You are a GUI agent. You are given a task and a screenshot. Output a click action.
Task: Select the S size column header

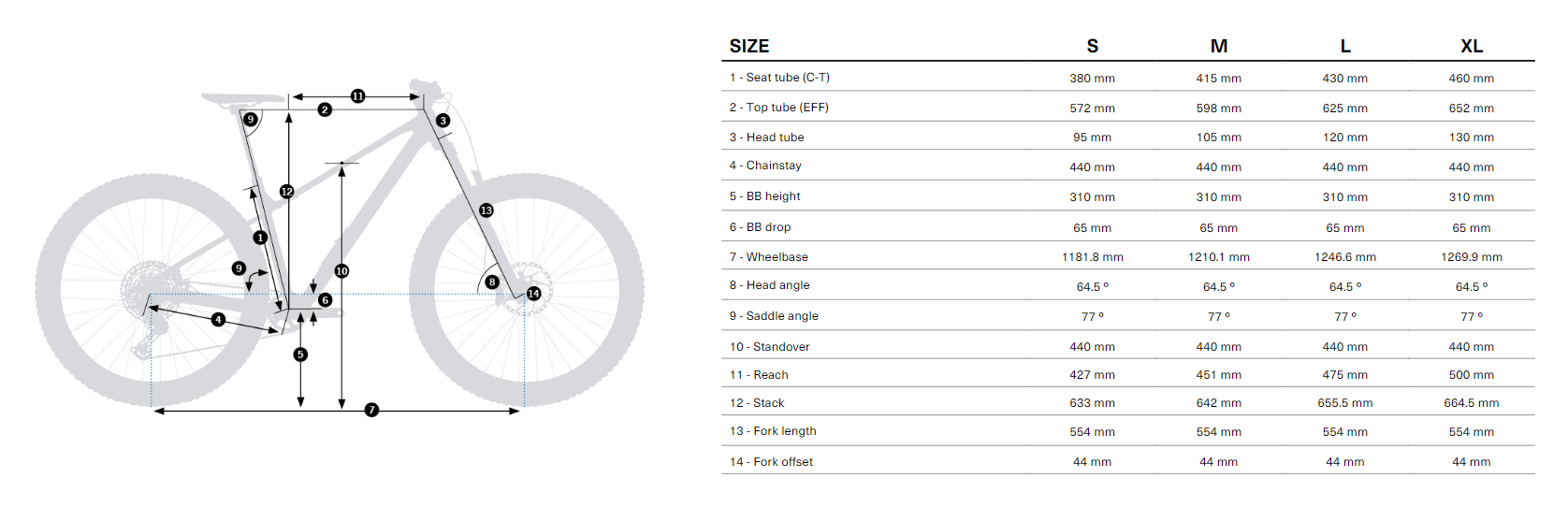[1092, 46]
